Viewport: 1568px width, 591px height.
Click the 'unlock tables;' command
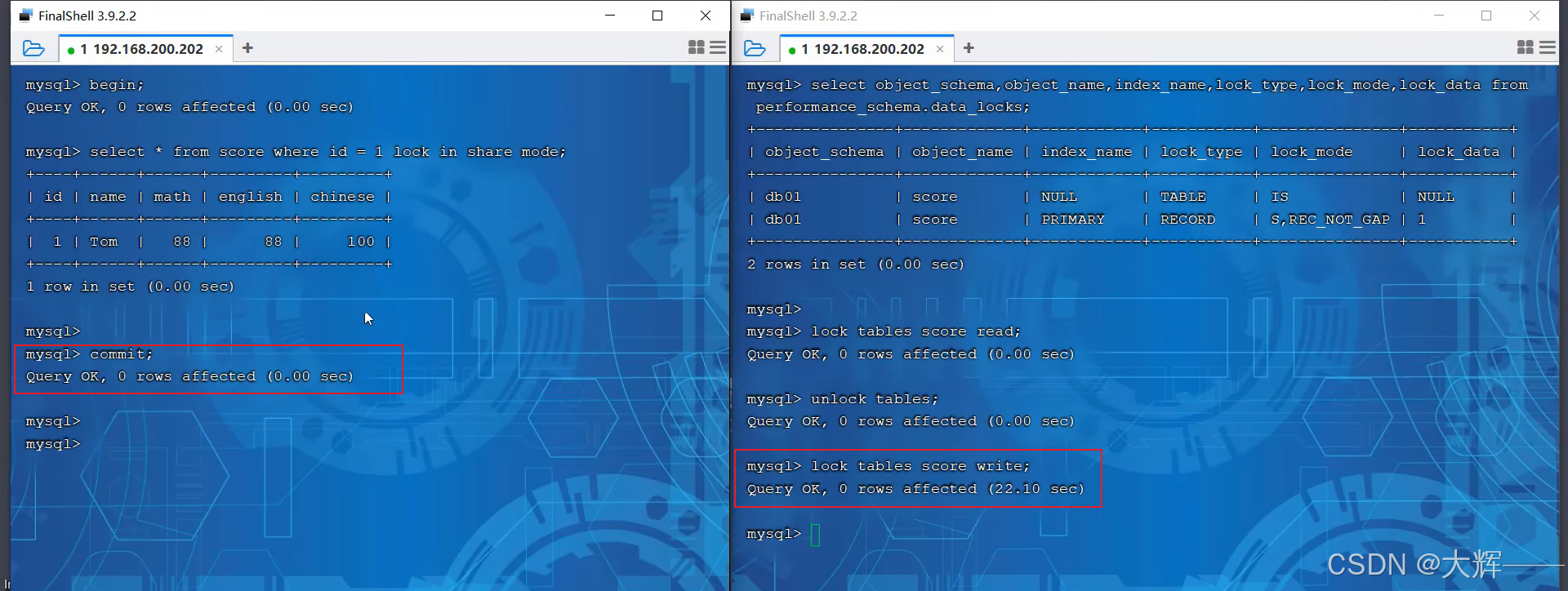(x=875, y=399)
